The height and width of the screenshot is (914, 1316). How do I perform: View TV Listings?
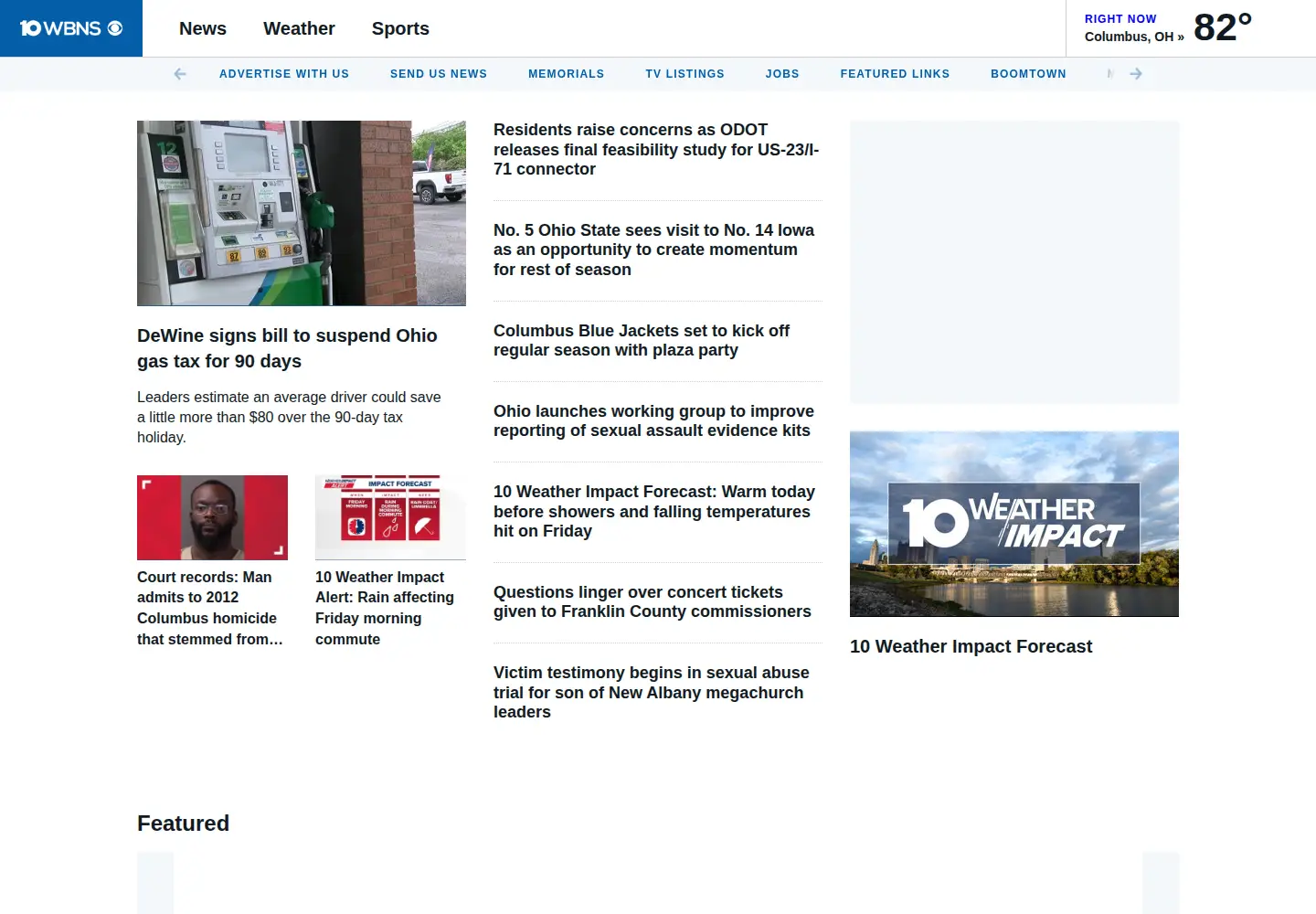point(685,74)
